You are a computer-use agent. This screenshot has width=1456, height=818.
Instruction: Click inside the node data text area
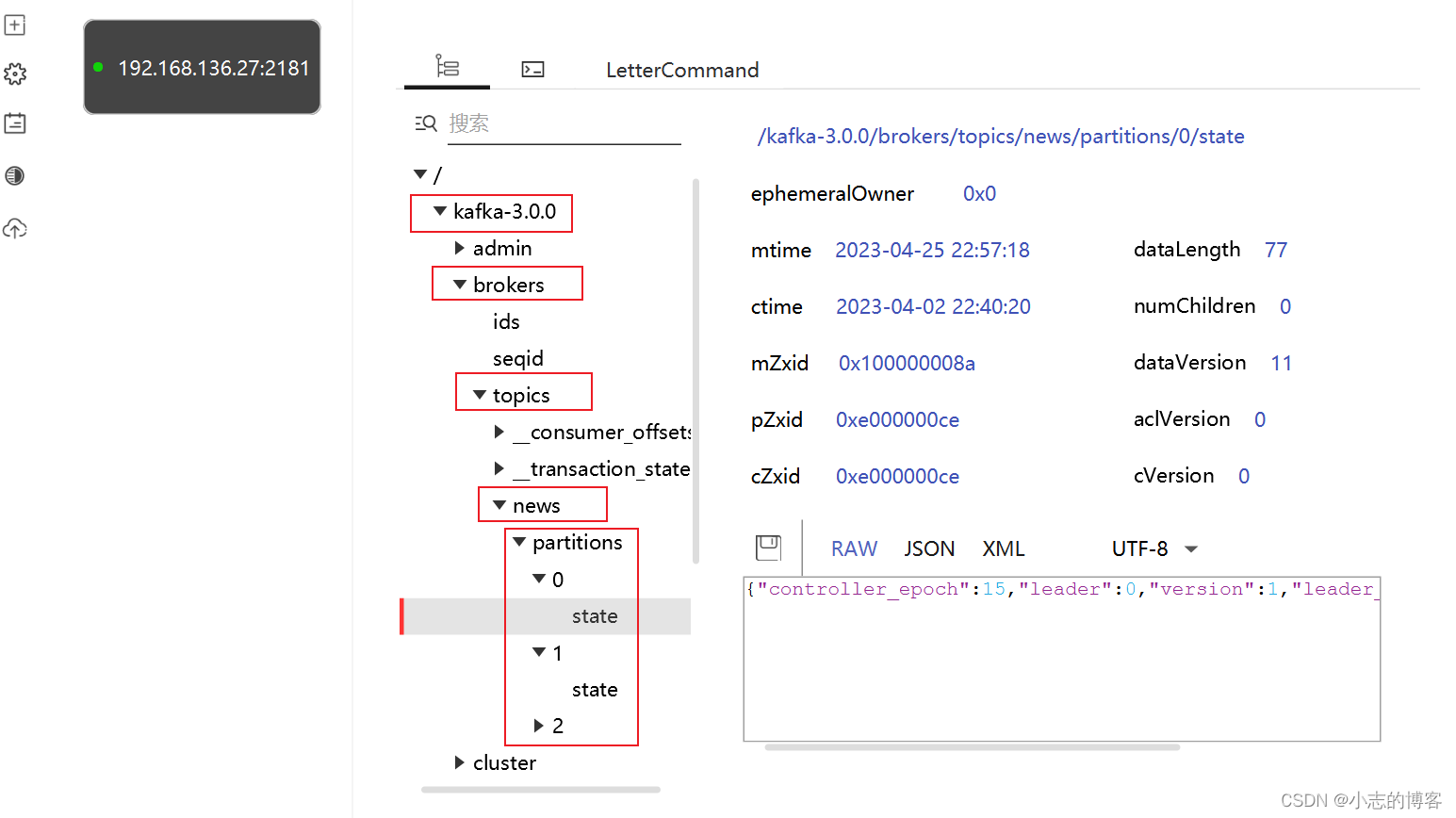(1062, 660)
